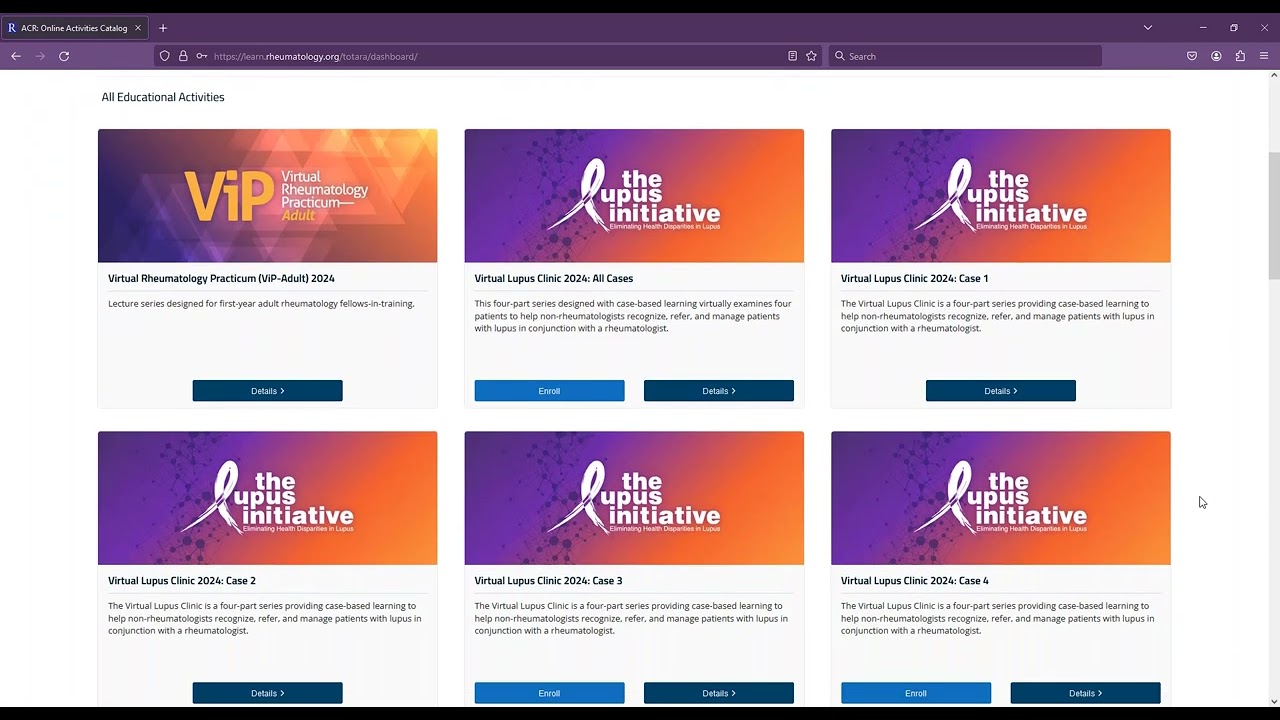Click title Virtual Lupus Clinic 2024: All Cases
This screenshot has height=720, width=1280.
(x=554, y=279)
